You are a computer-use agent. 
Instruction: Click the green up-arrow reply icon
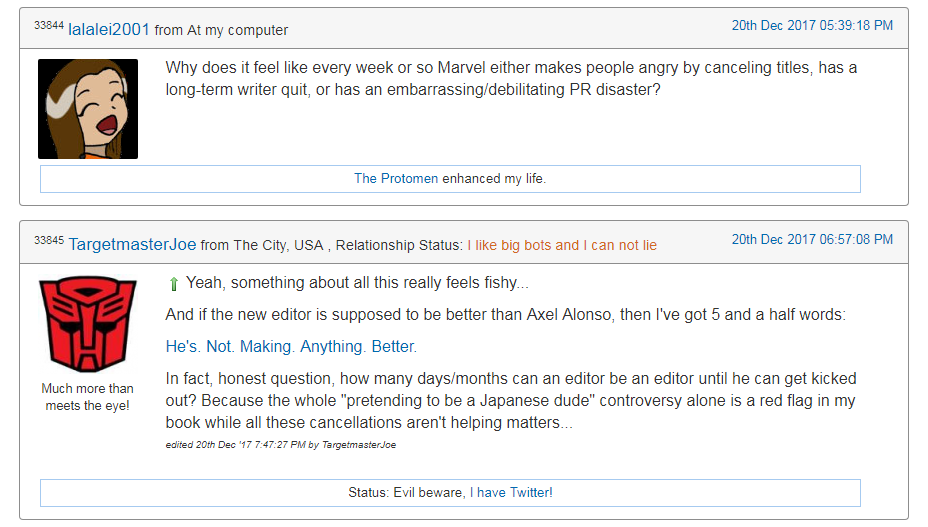(173, 284)
